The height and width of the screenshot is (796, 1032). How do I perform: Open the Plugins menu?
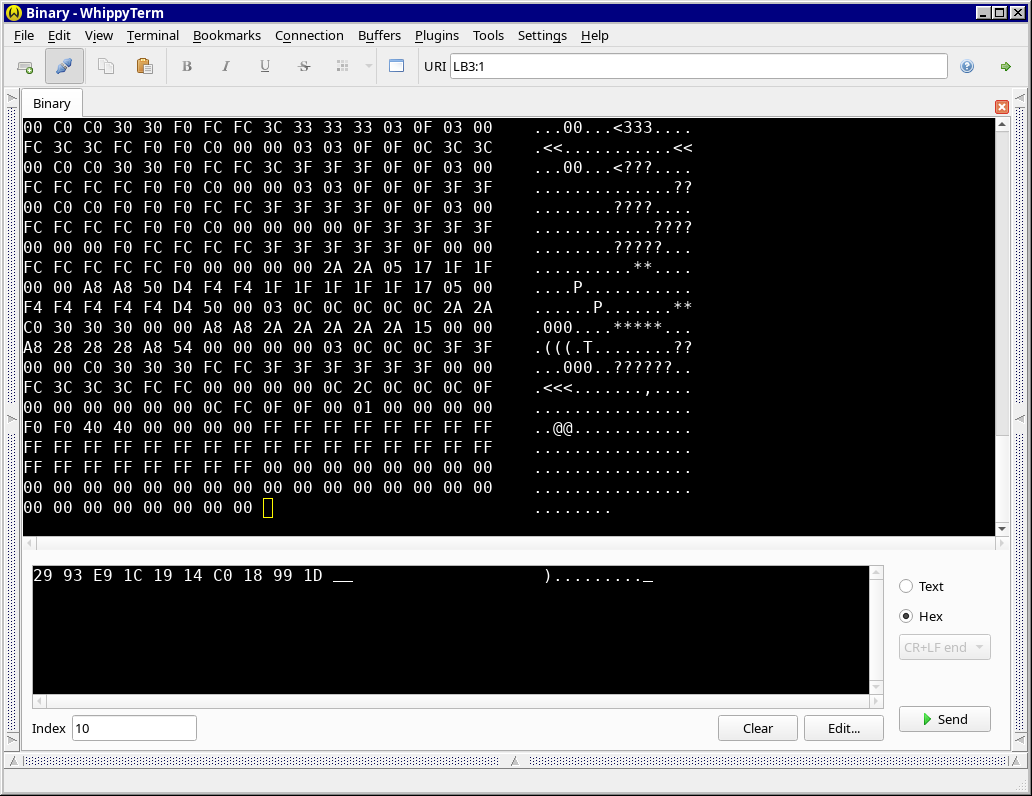(x=436, y=35)
